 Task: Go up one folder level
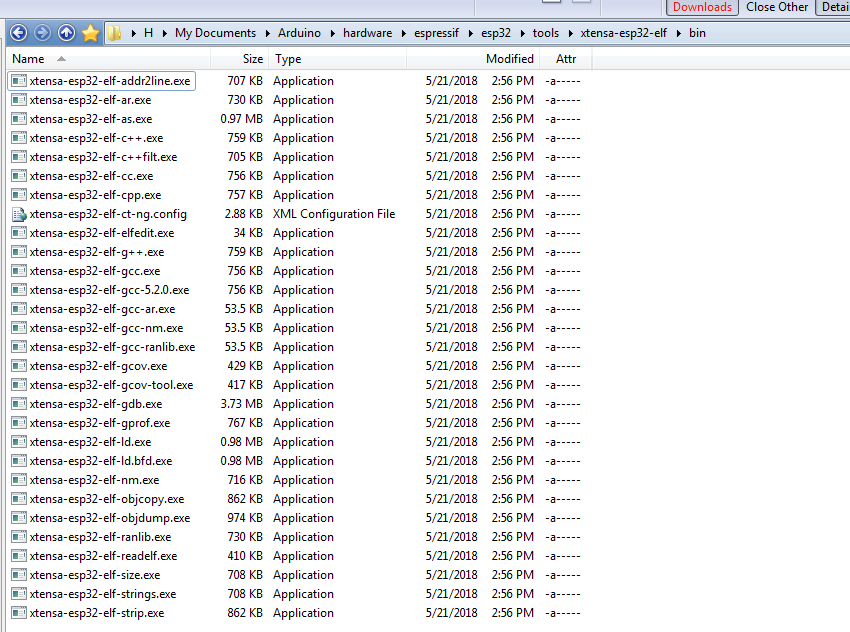point(66,33)
